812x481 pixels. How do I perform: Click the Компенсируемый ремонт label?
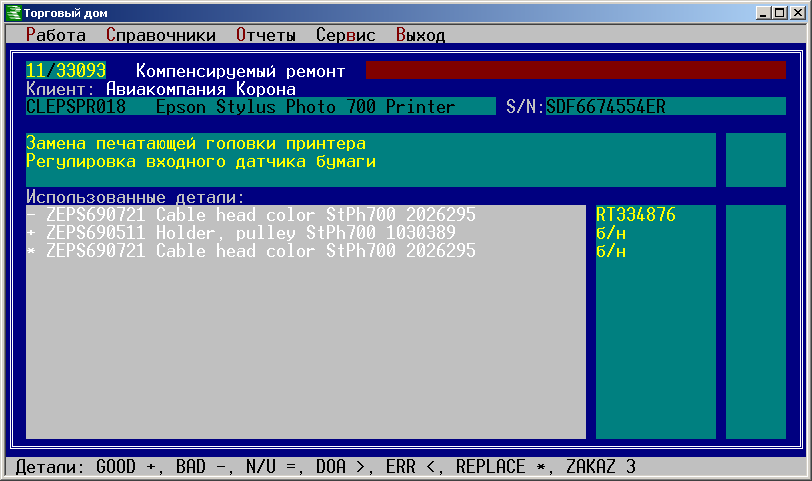coord(240,70)
